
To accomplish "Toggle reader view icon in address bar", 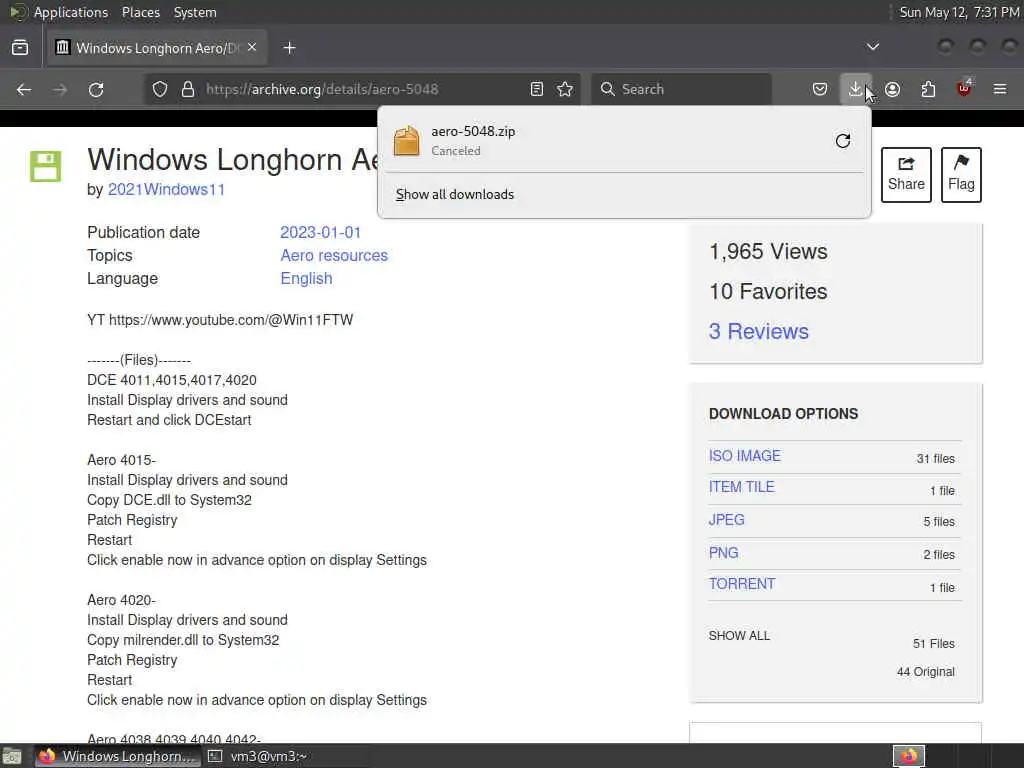I will [537, 89].
